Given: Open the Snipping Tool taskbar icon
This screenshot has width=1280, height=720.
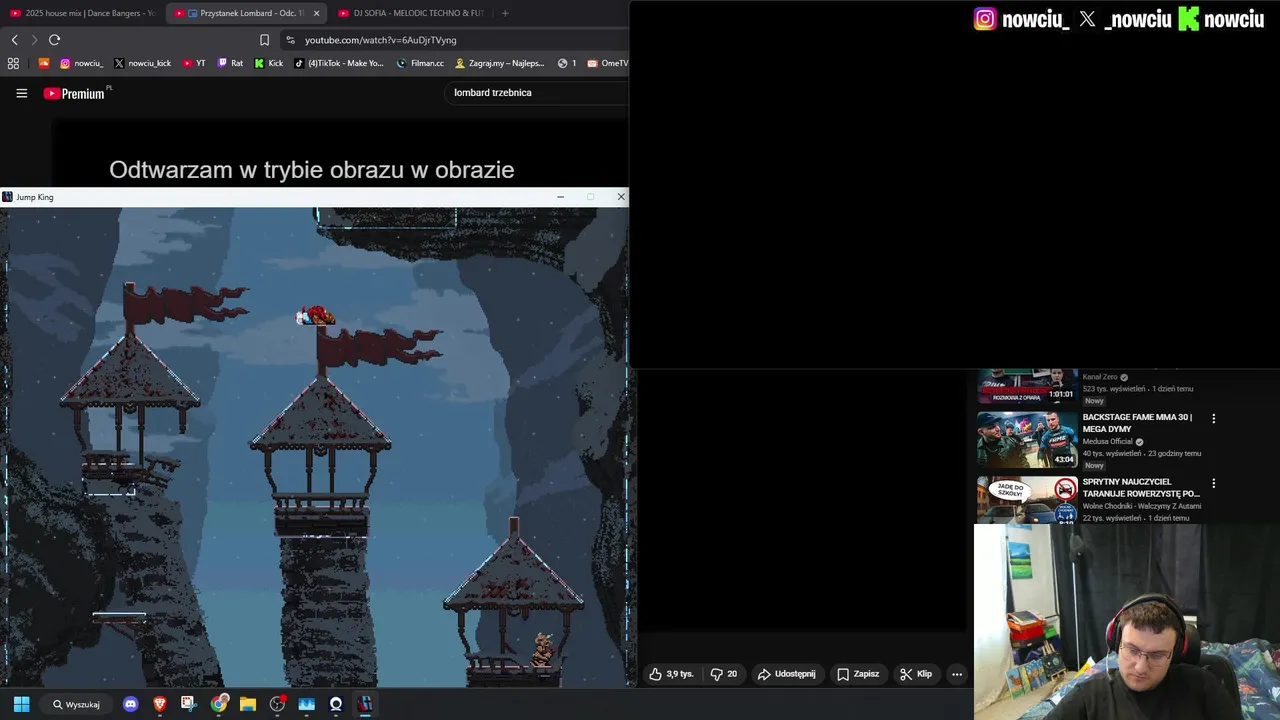Looking at the screenshot, I should (x=188, y=704).
